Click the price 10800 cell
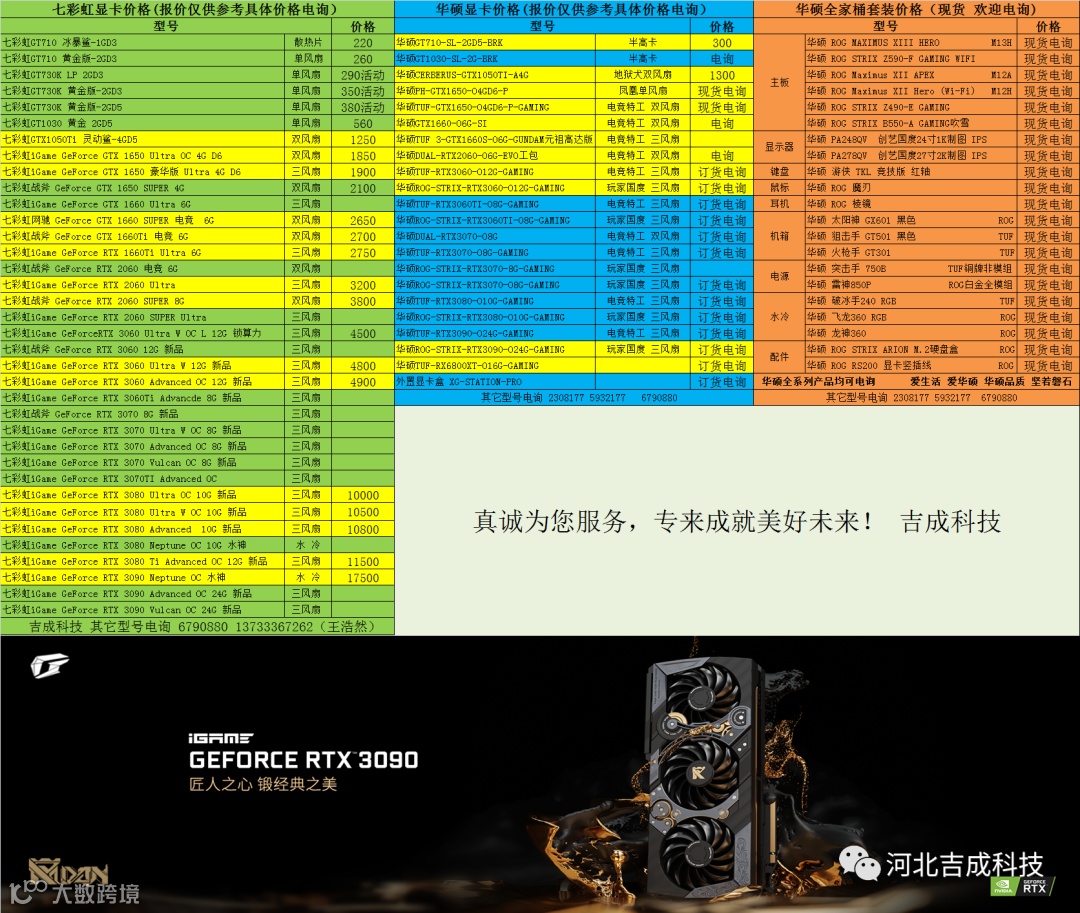1080x913 pixels. tap(363, 529)
